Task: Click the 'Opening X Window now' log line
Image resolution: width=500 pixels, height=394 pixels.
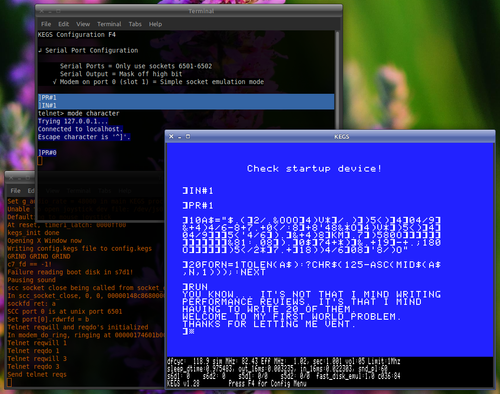Action: (x=45, y=241)
